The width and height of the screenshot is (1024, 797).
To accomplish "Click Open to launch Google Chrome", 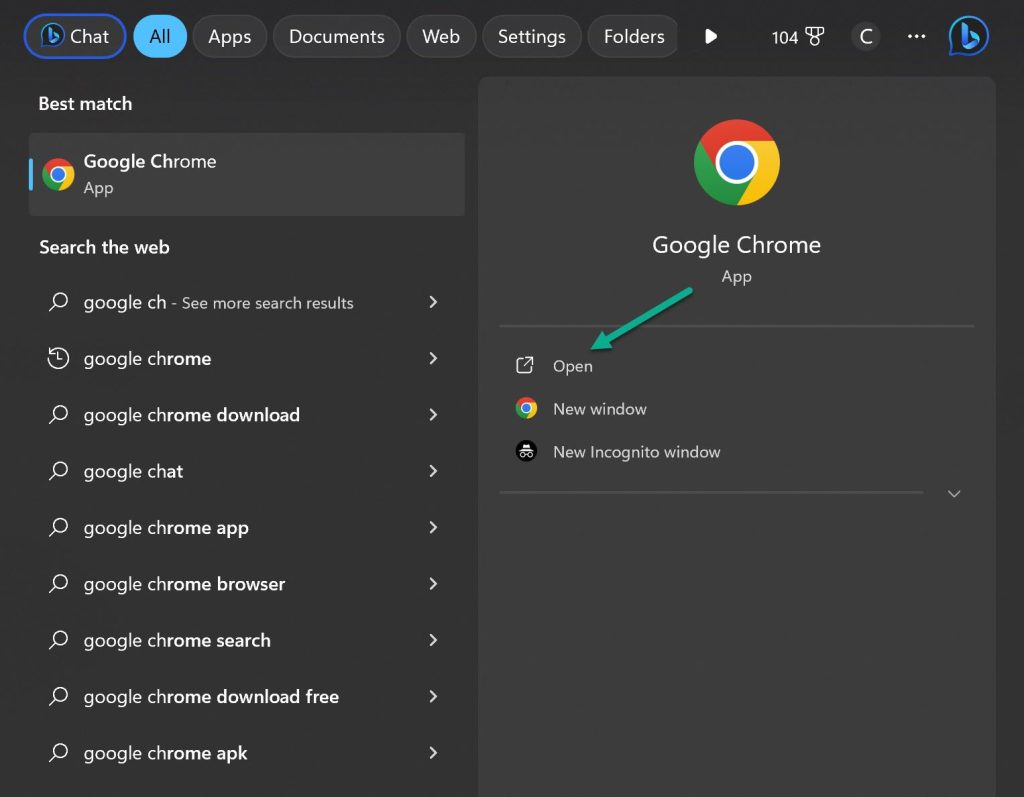I will (x=572, y=366).
